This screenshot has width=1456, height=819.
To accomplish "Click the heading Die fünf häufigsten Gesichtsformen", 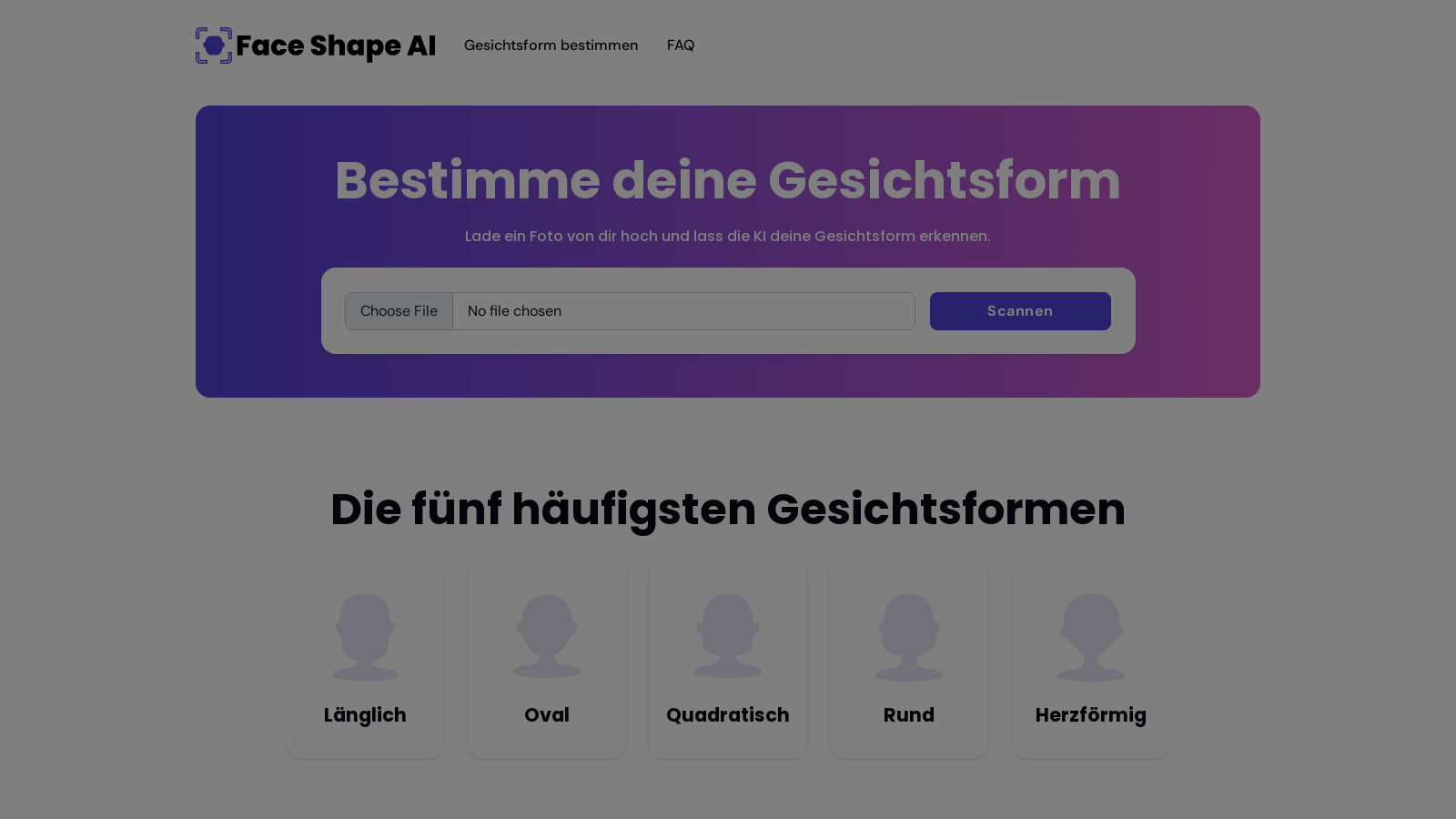I will [x=728, y=509].
